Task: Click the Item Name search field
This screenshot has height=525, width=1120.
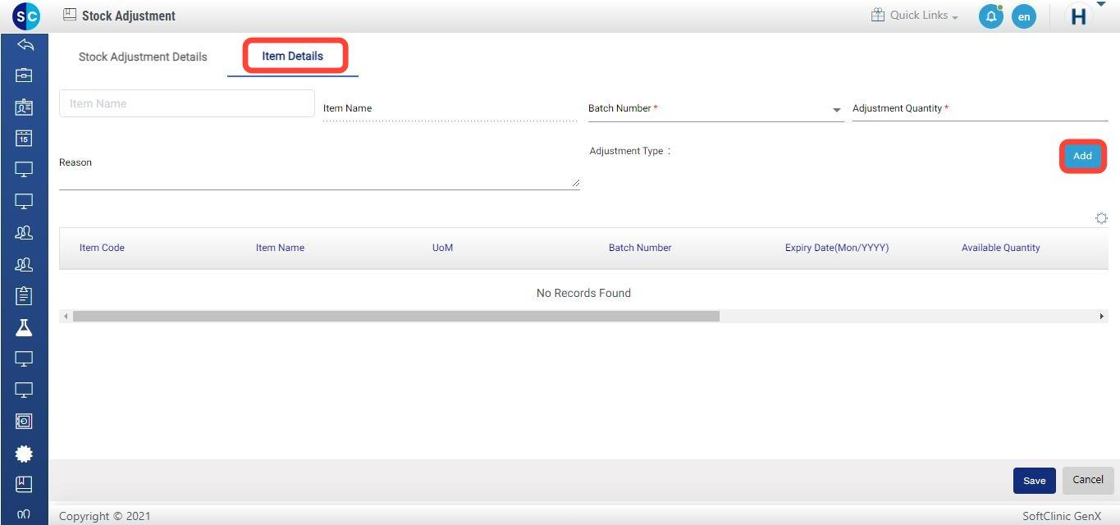Action: click(x=159, y=104)
